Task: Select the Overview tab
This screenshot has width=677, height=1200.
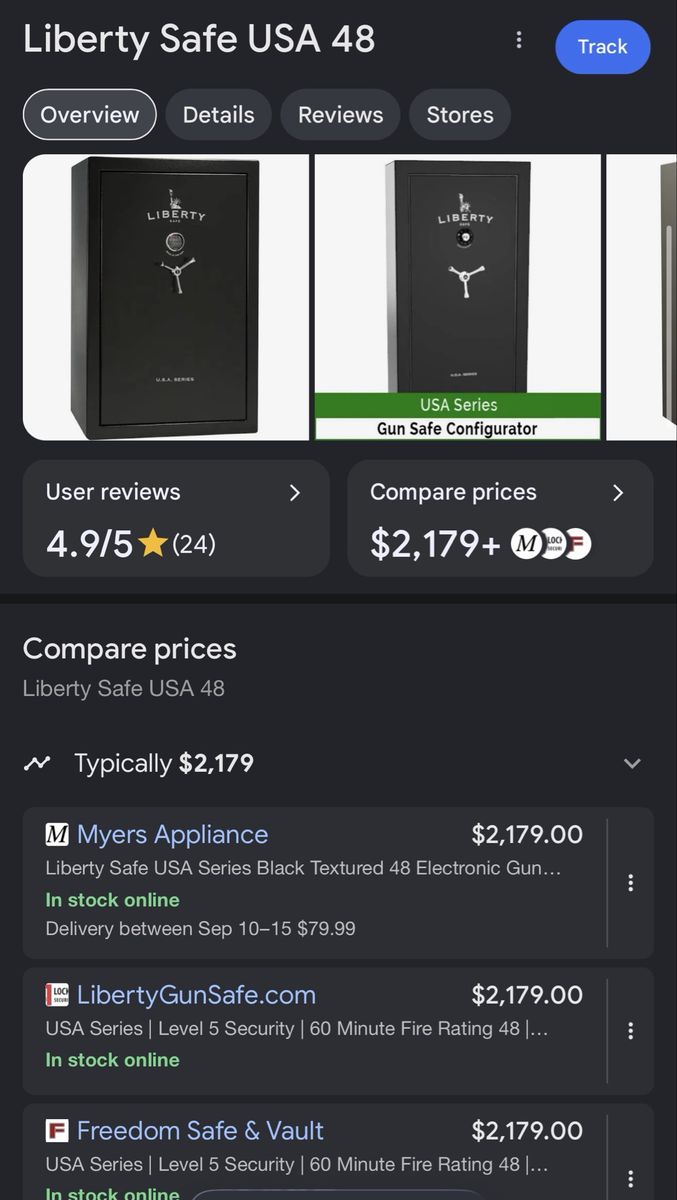Action: click(90, 115)
